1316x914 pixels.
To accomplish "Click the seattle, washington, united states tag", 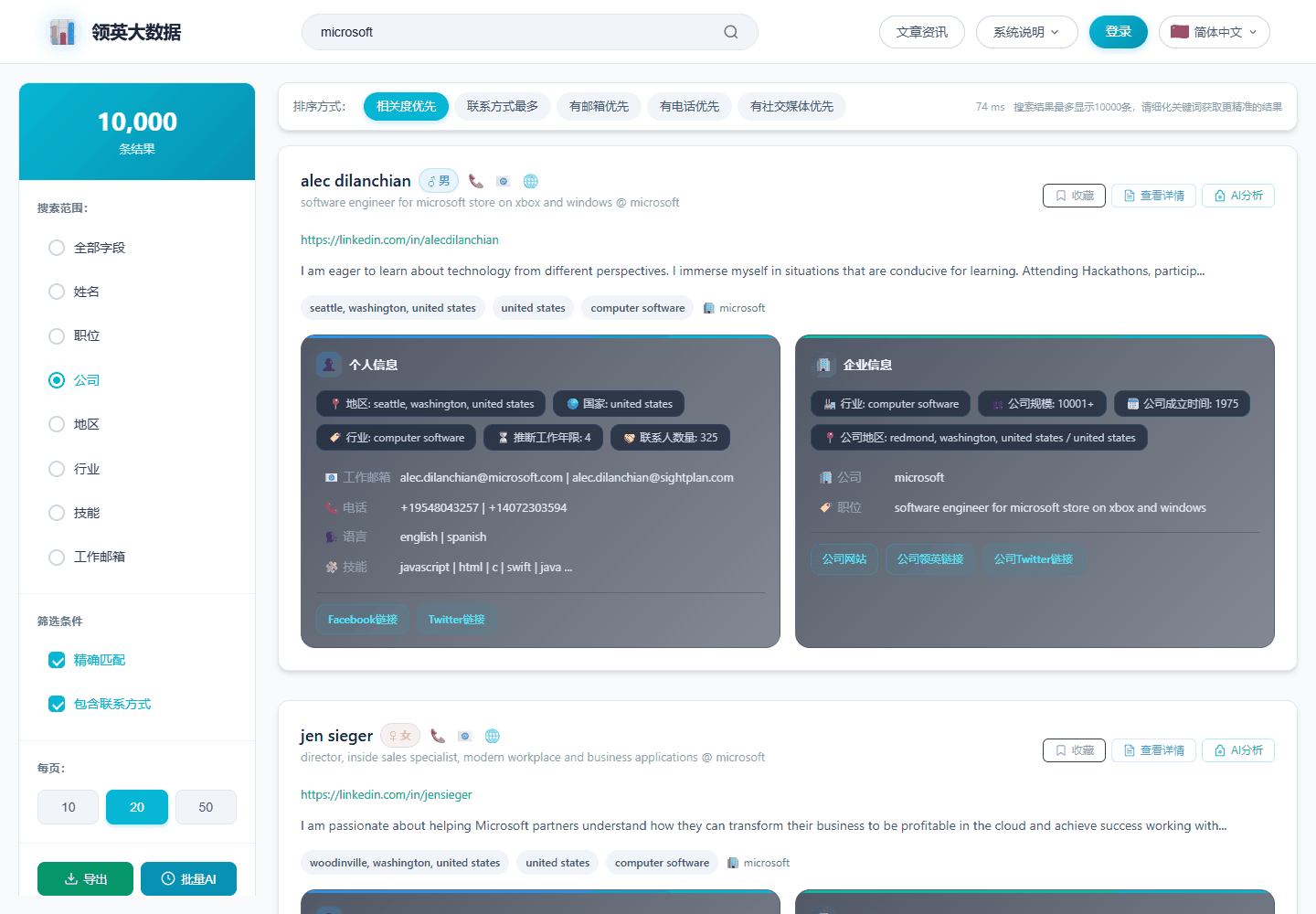I will click(x=393, y=308).
